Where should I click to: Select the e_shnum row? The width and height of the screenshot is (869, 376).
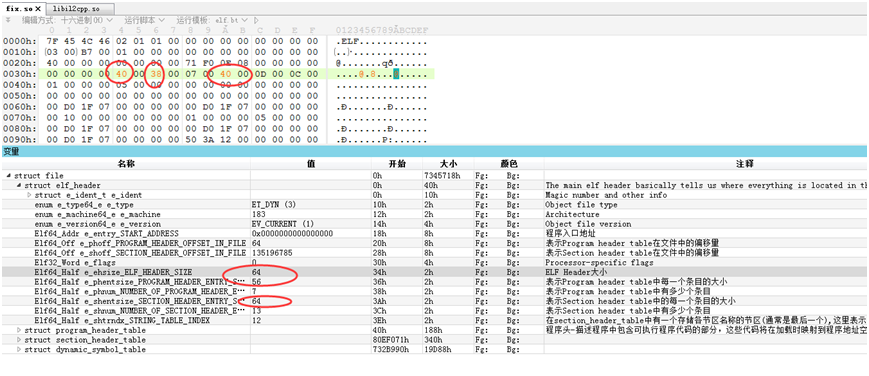point(434,311)
